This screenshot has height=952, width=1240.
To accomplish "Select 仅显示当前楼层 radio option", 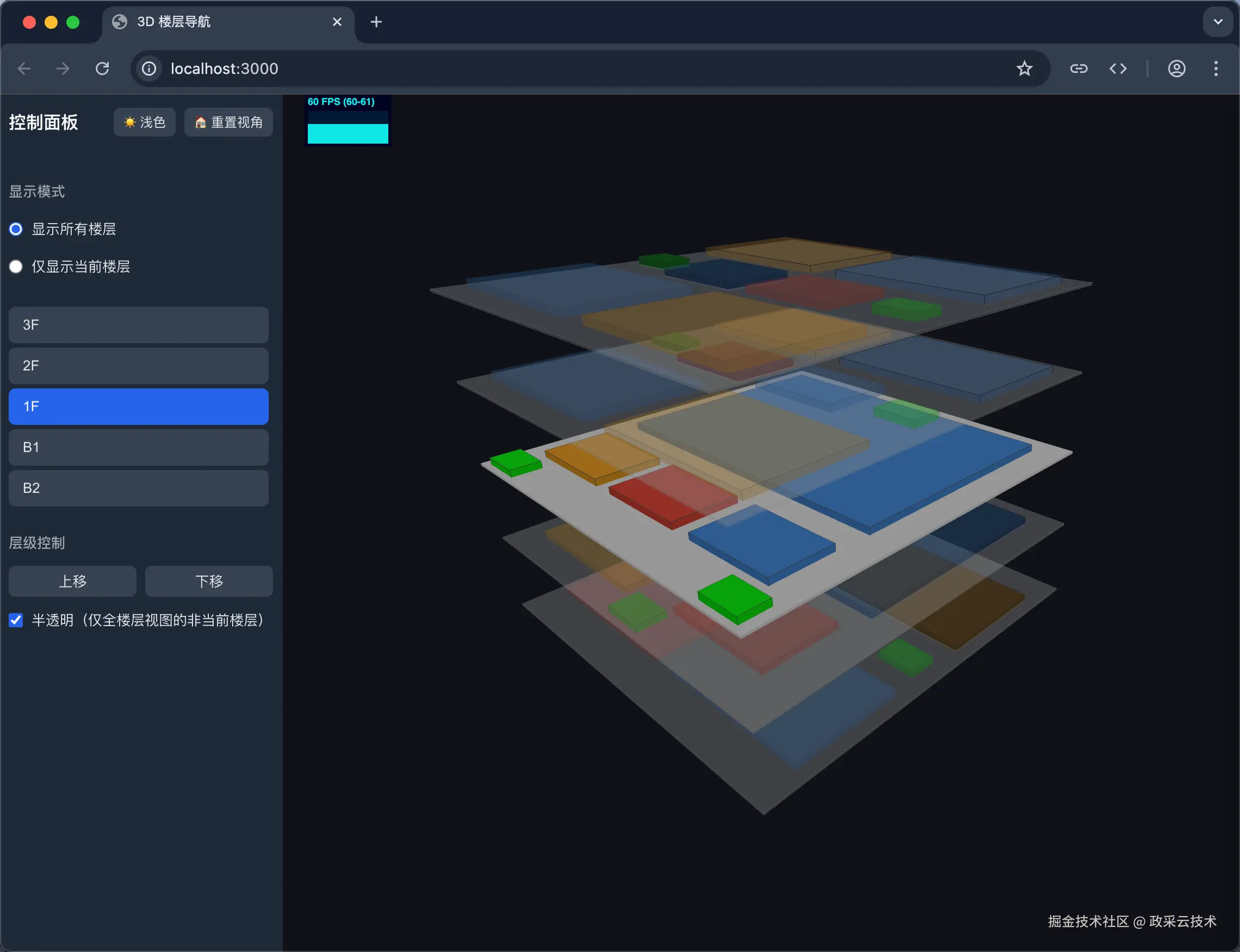I will pyautogui.click(x=16, y=267).
